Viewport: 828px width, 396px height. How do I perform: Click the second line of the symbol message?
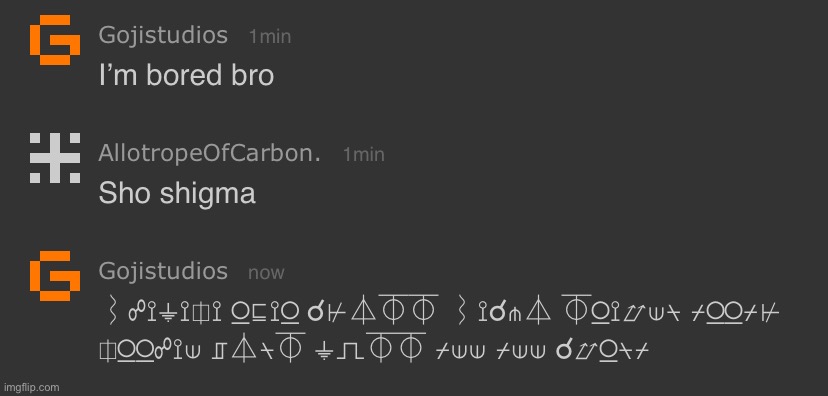[374, 348]
